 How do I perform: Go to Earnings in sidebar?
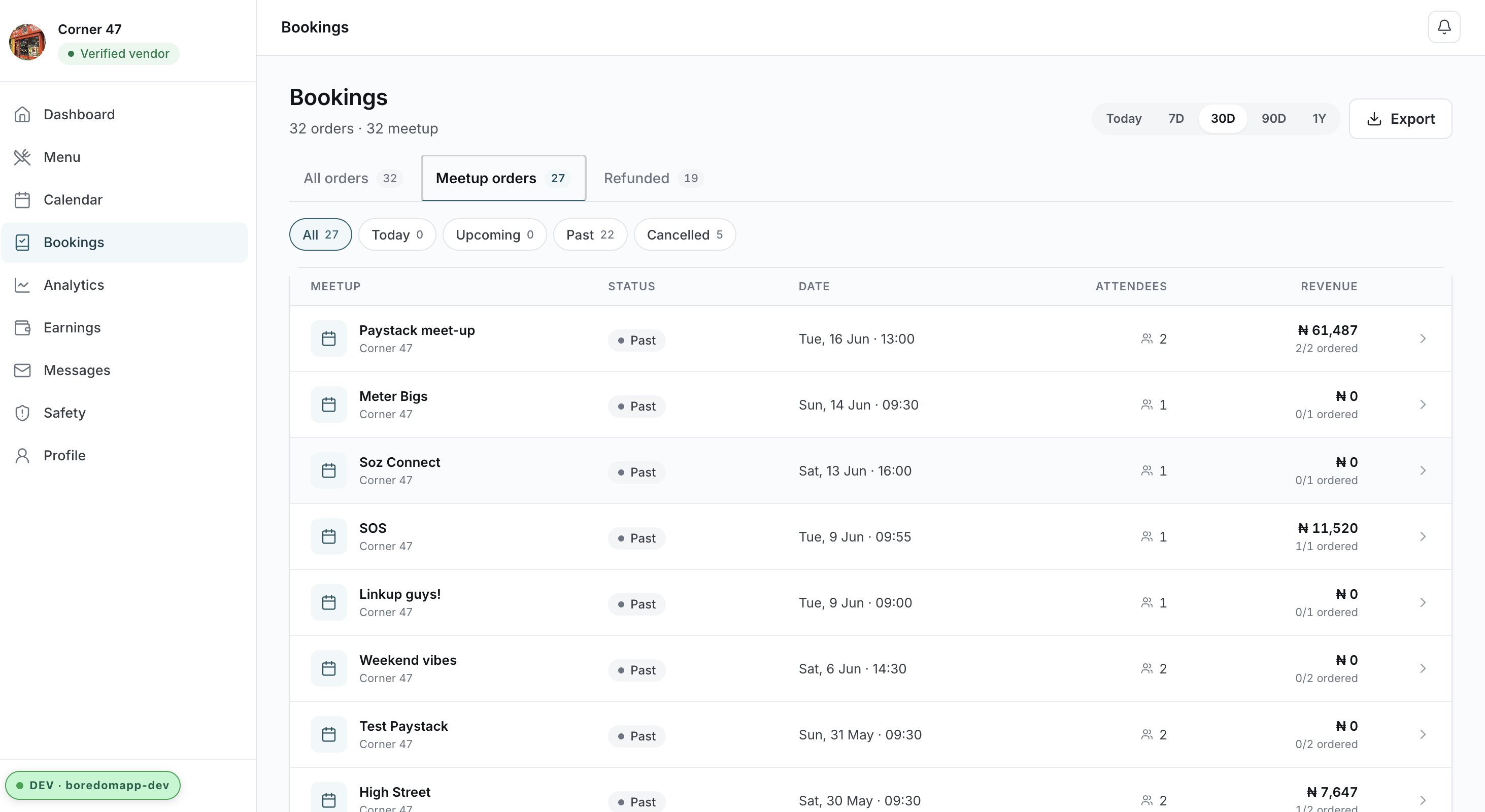point(124,327)
